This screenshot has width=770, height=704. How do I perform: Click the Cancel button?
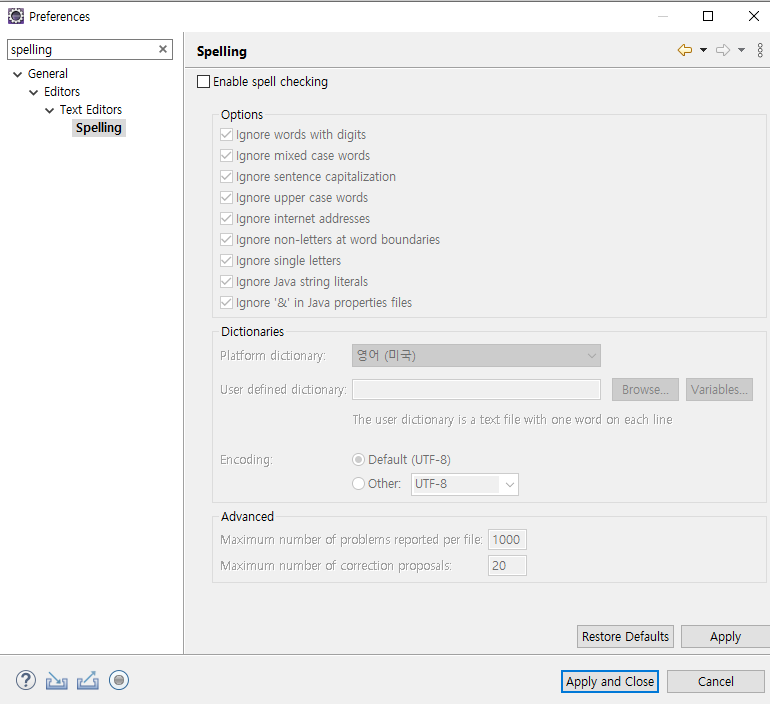point(715,681)
